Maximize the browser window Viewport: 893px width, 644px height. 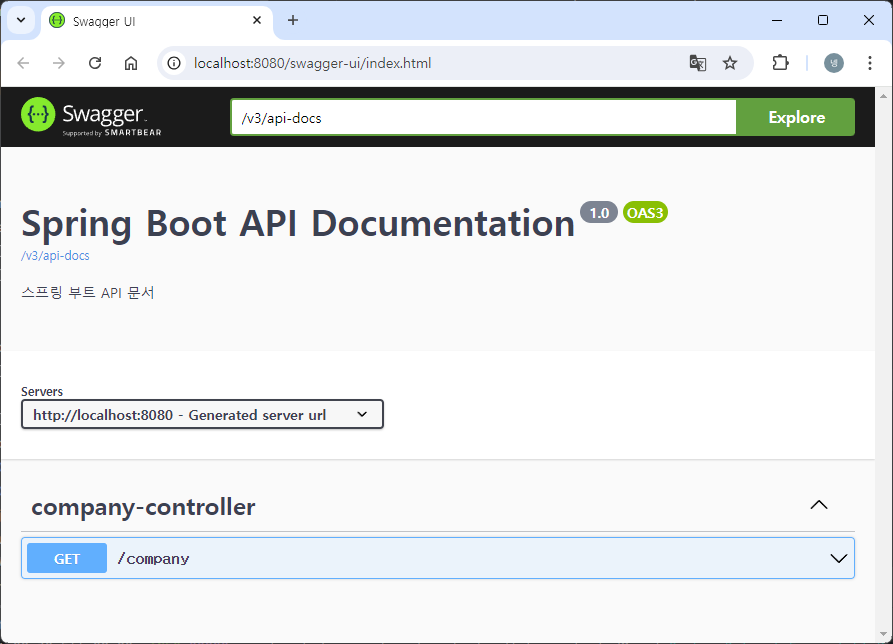pos(823,20)
